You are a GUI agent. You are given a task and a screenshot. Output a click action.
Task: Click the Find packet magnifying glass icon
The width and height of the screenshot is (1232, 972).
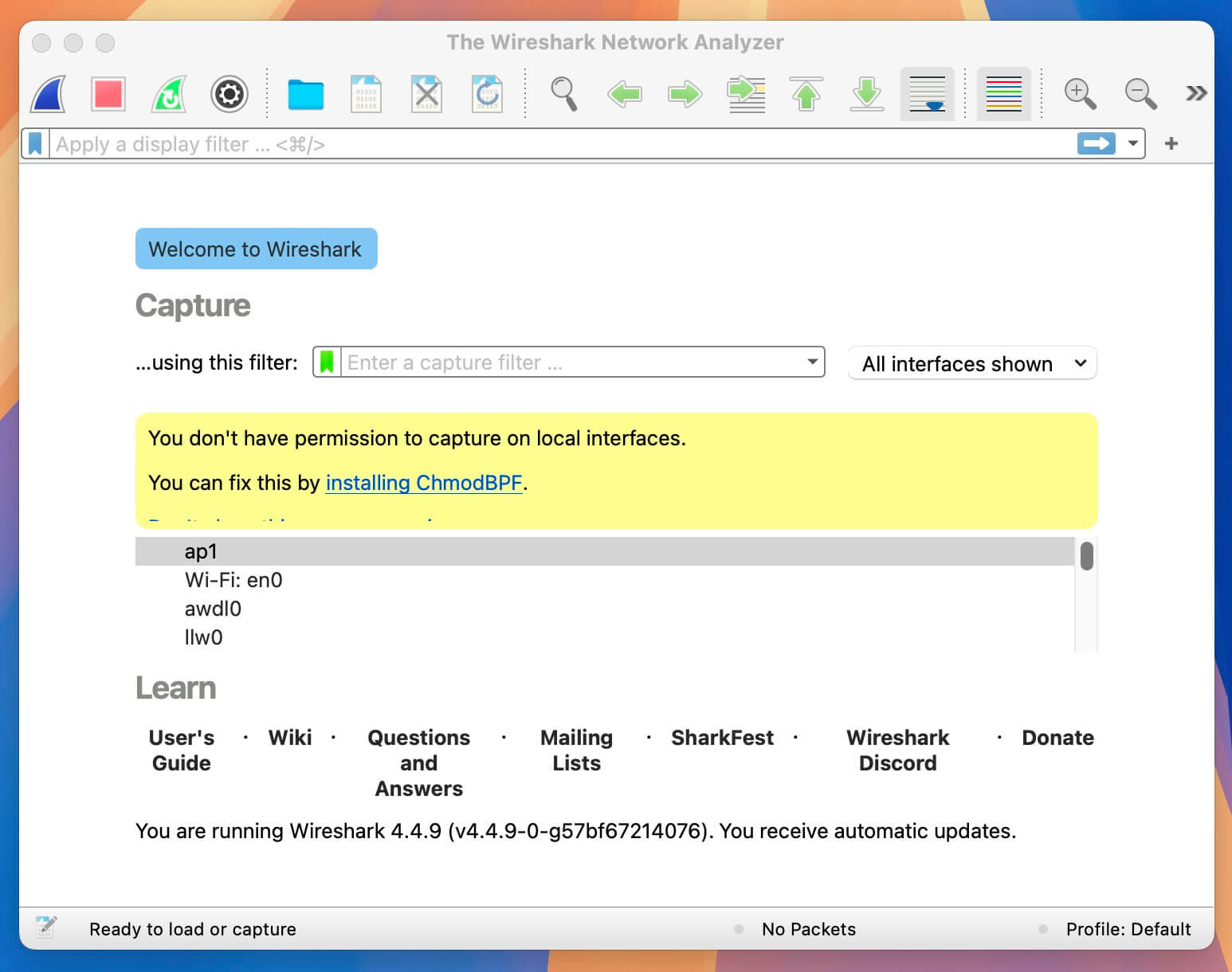[x=565, y=93]
